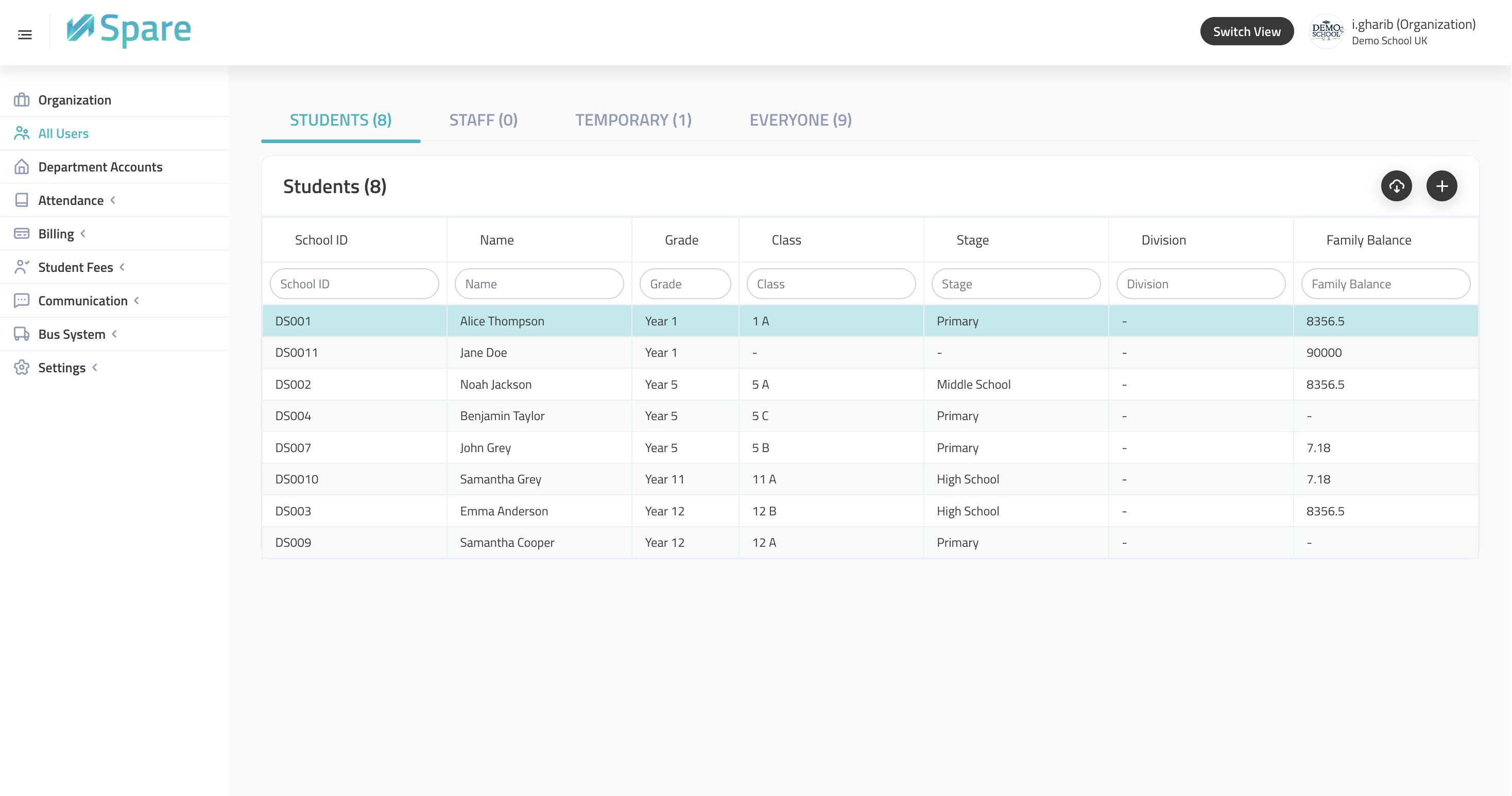Click the Organization briefcase icon
The image size is (1512, 796).
(x=22, y=100)
